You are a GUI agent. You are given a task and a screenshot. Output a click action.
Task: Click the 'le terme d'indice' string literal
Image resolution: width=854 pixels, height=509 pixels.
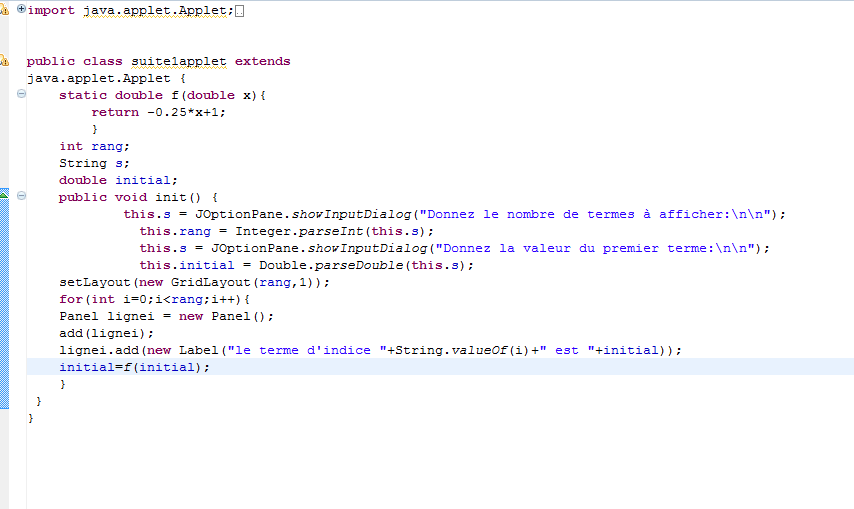[307, 349]
